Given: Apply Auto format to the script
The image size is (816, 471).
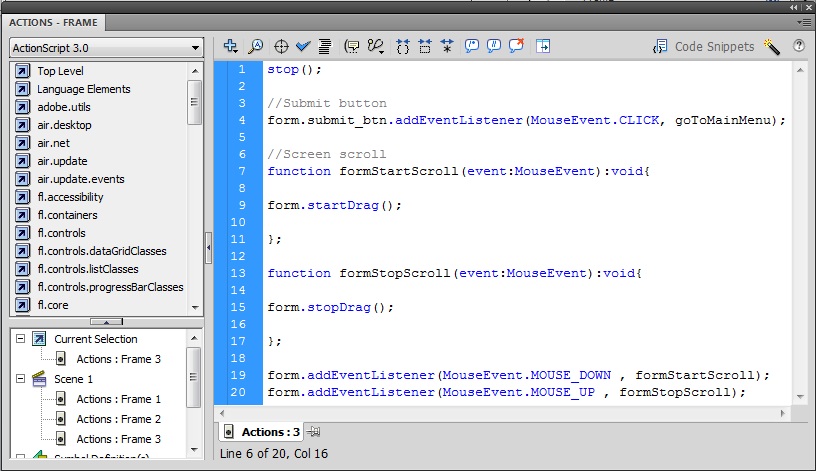Looking at the screenshot, I should [325, 46].
